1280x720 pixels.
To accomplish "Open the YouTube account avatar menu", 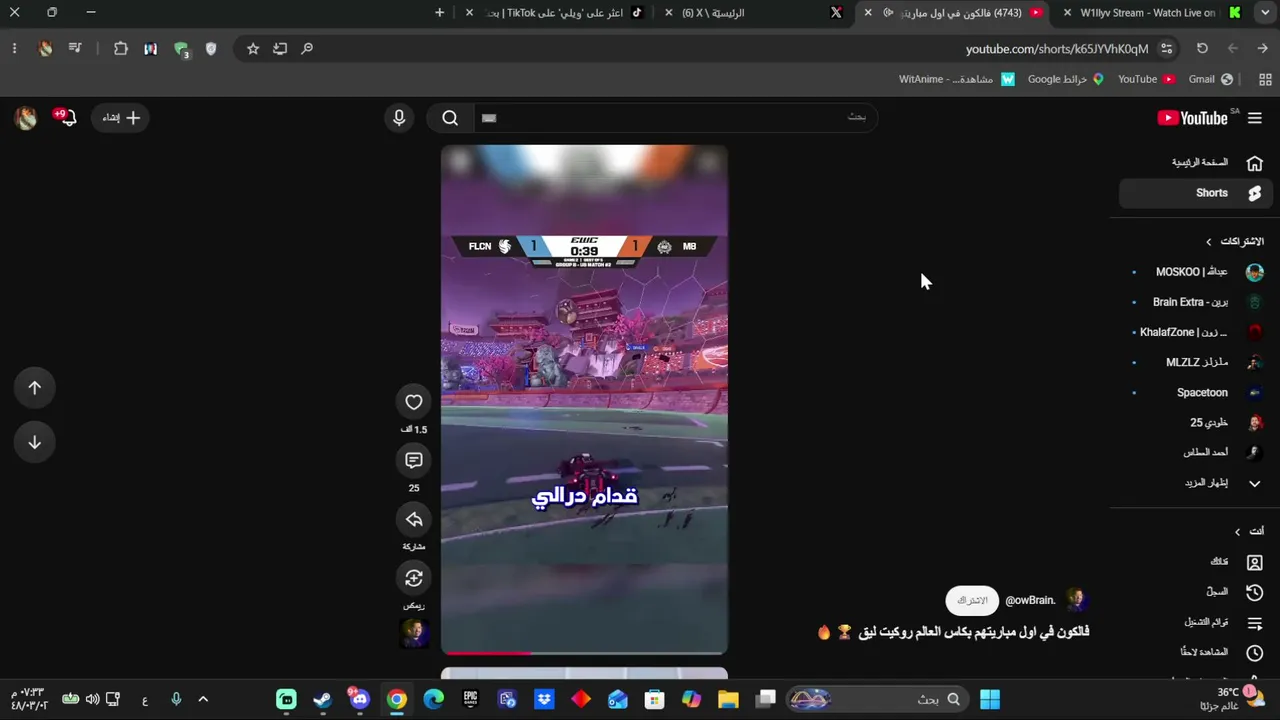I will tap(26, 118).
